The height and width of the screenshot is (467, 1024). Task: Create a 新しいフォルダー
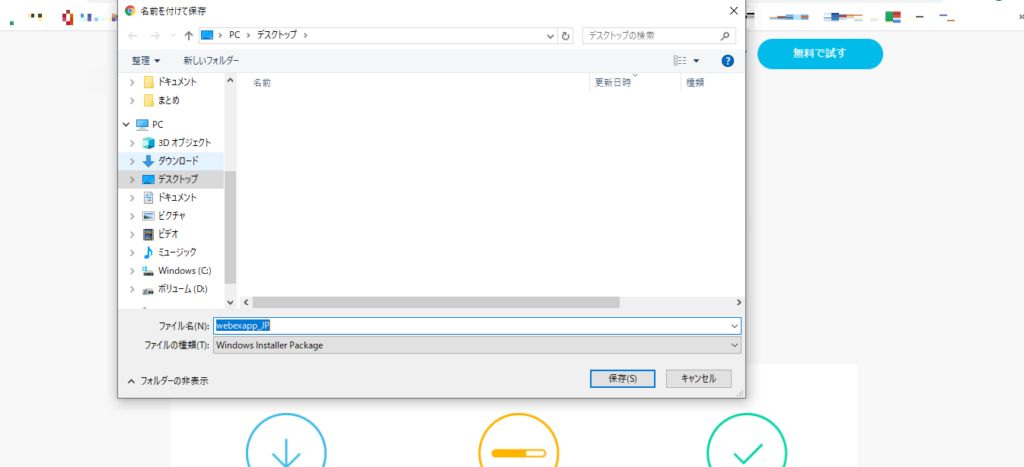(x=211, y=60)
